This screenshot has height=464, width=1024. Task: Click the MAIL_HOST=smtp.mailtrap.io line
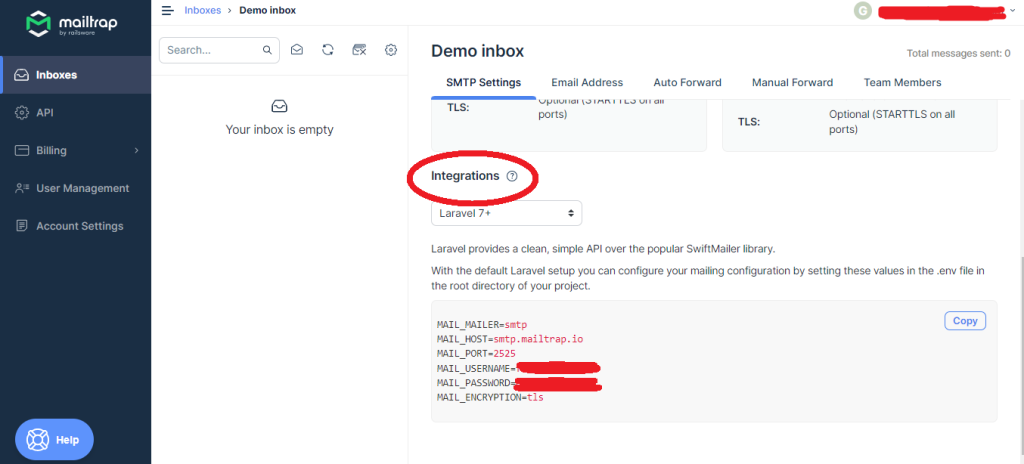(510, 339)
